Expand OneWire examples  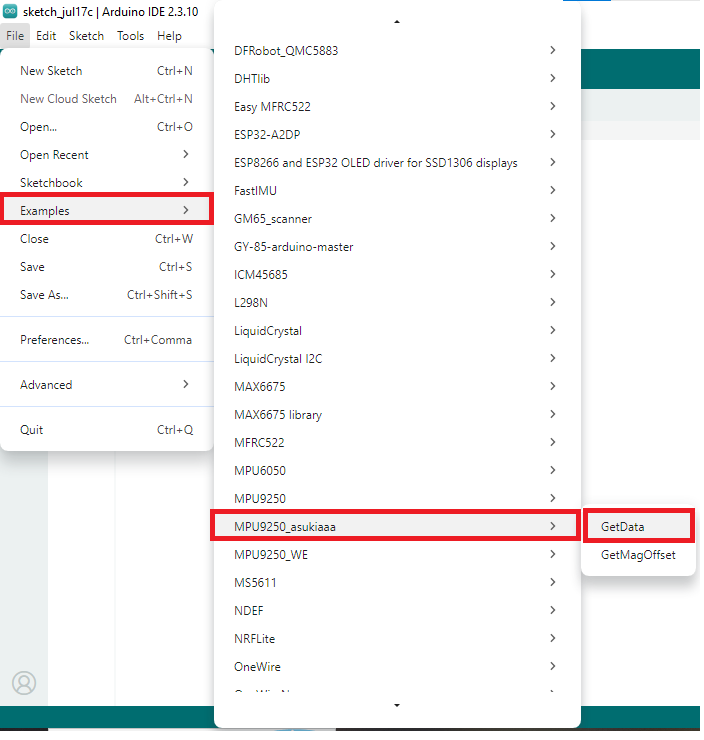point(397,666)
